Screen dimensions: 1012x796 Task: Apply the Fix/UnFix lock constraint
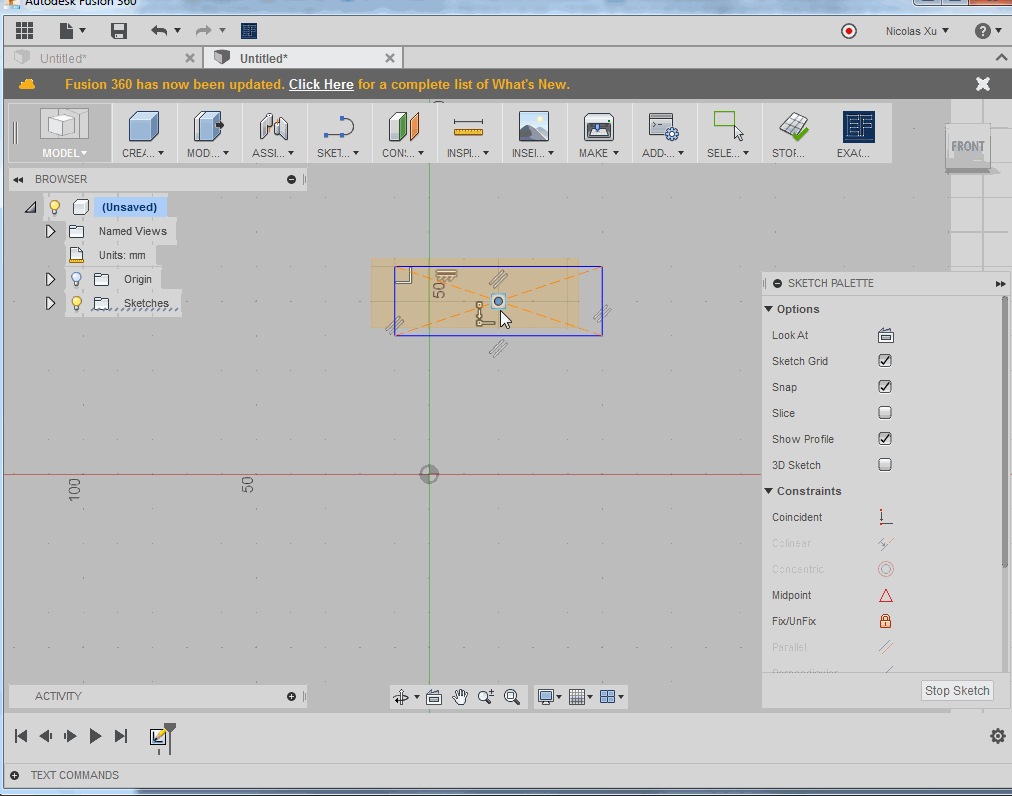[x=886, y=621]
